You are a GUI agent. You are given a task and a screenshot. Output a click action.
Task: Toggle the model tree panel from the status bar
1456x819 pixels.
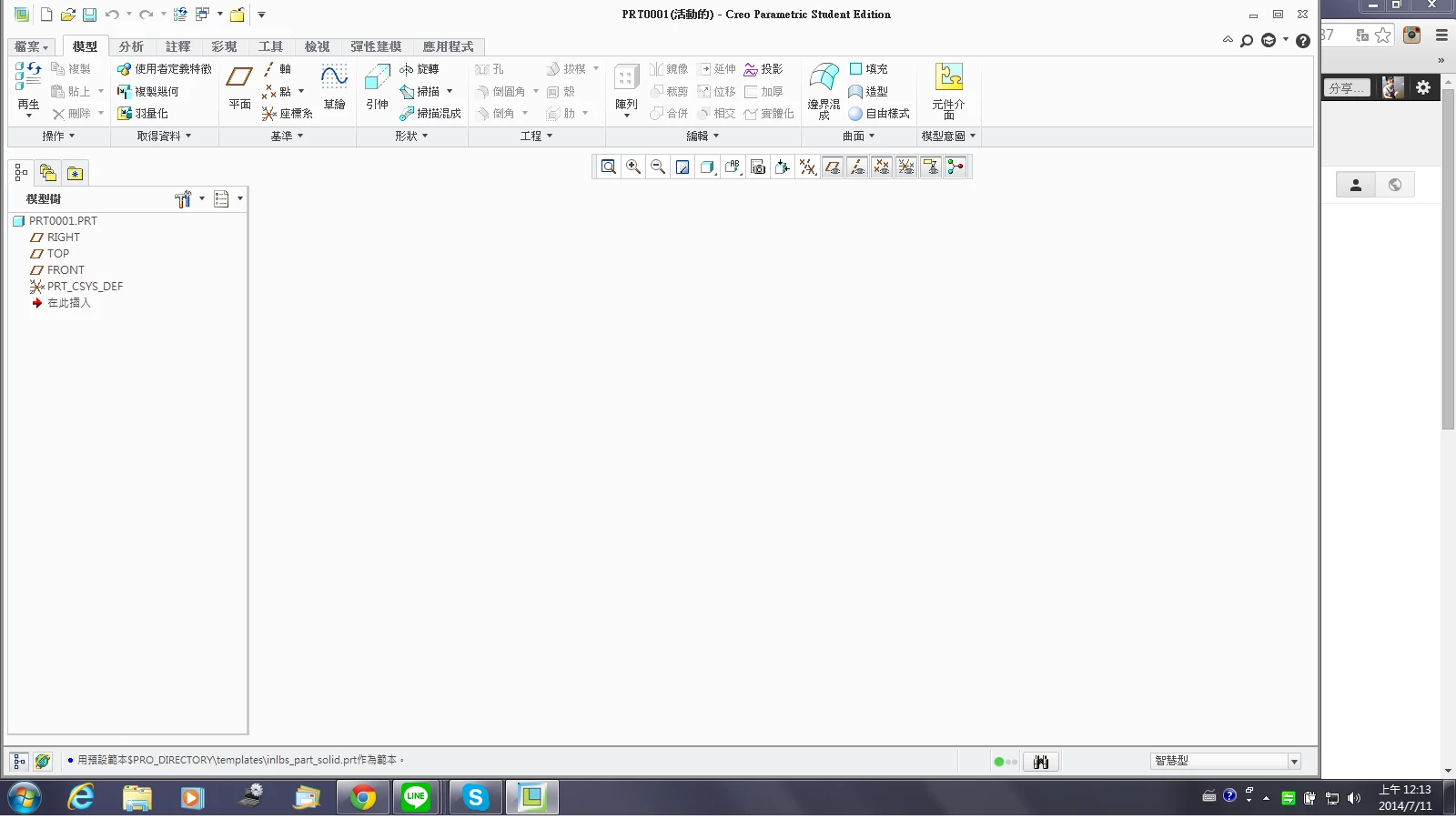[x=19, y=761]
